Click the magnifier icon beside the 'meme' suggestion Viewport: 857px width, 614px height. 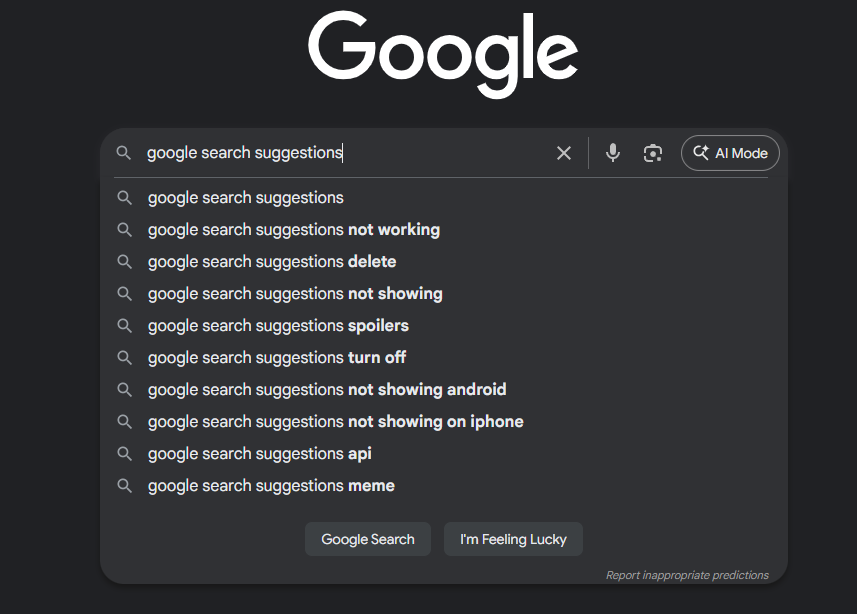pyautogui.click(x=124, y=485)
